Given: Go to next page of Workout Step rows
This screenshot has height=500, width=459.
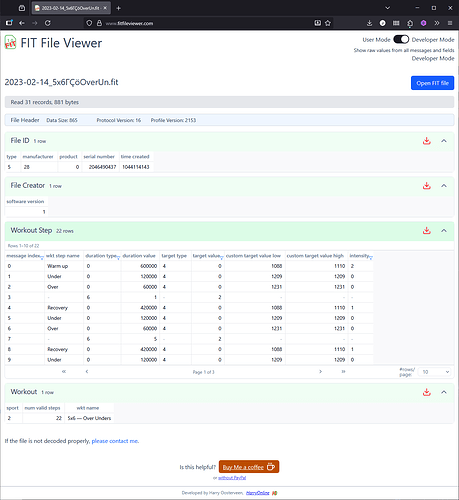Looking at the screenshot, I should [x=320, y=371].
